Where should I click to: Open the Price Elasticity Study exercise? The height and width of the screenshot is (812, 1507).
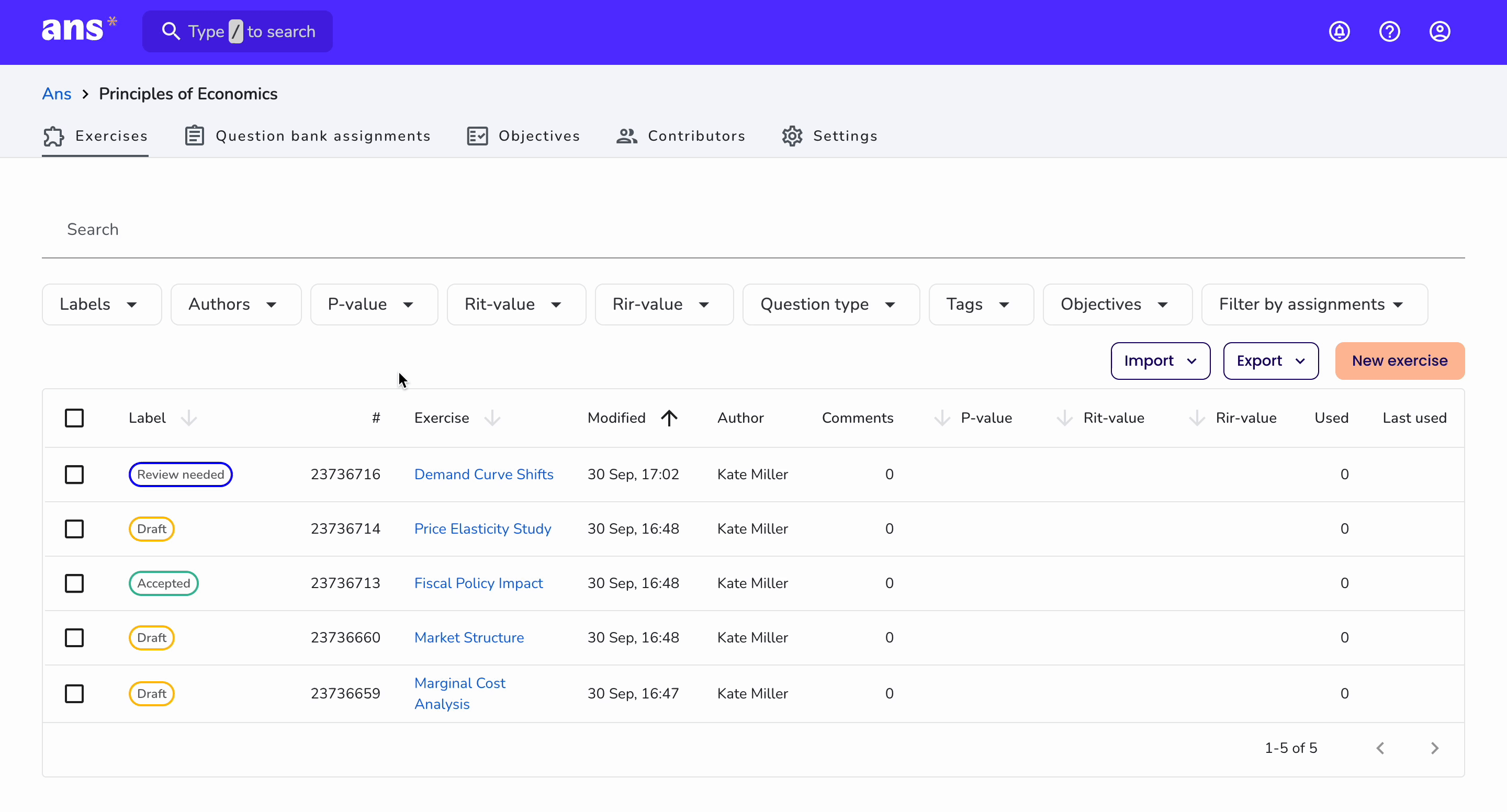point(482,529)
